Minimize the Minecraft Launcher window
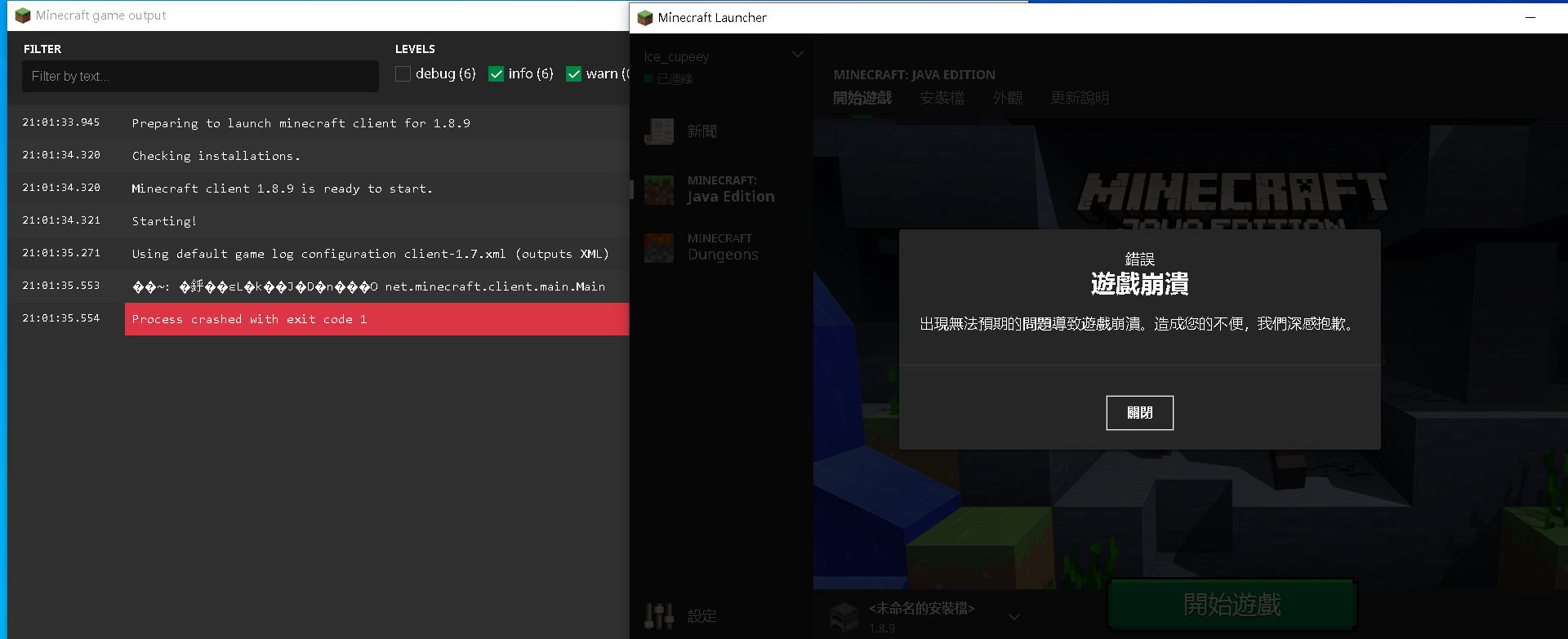Screen dimensions: 1568x639 click(1530, 17)
